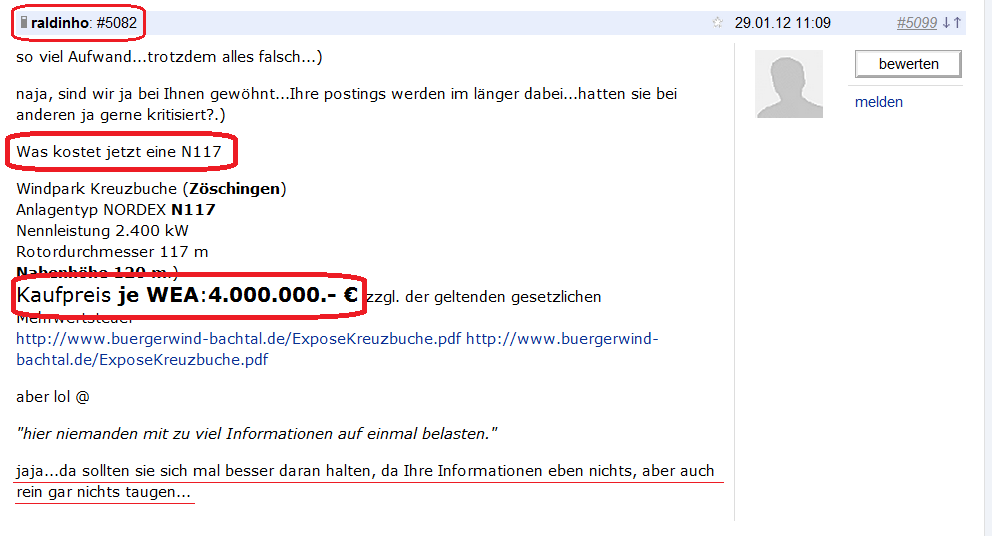Select the text 'Was kostet jetzt eine N117'
Image resolution: width=992 pixels, height=536 pixels.
[119, 152]
